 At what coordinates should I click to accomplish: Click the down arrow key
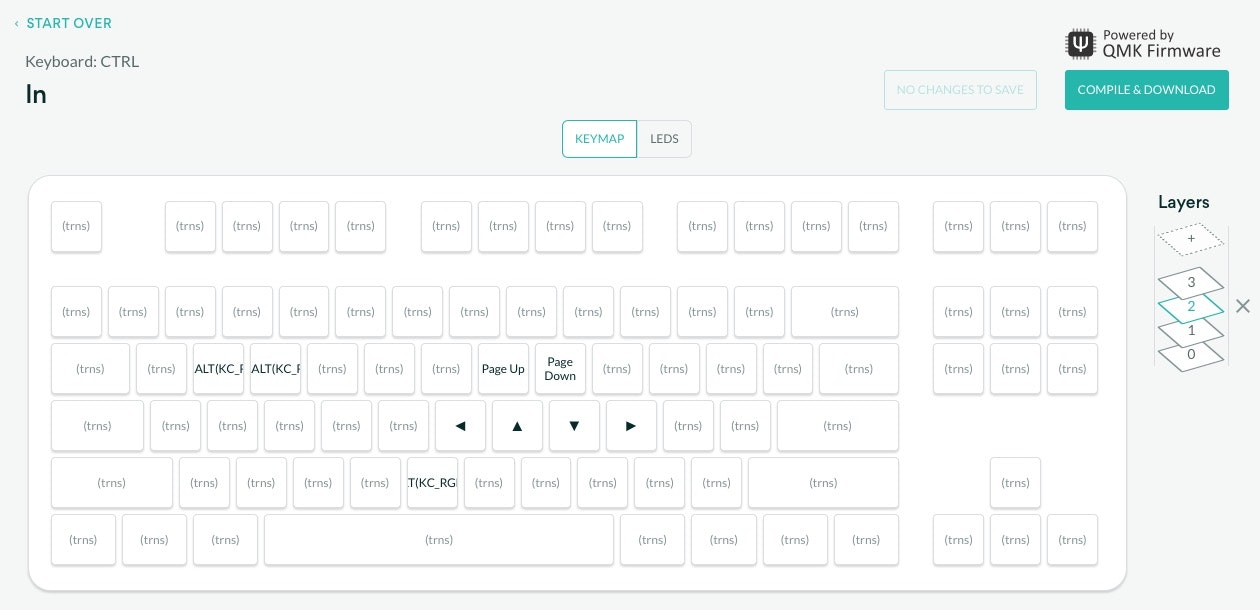[x=574, y=426]
